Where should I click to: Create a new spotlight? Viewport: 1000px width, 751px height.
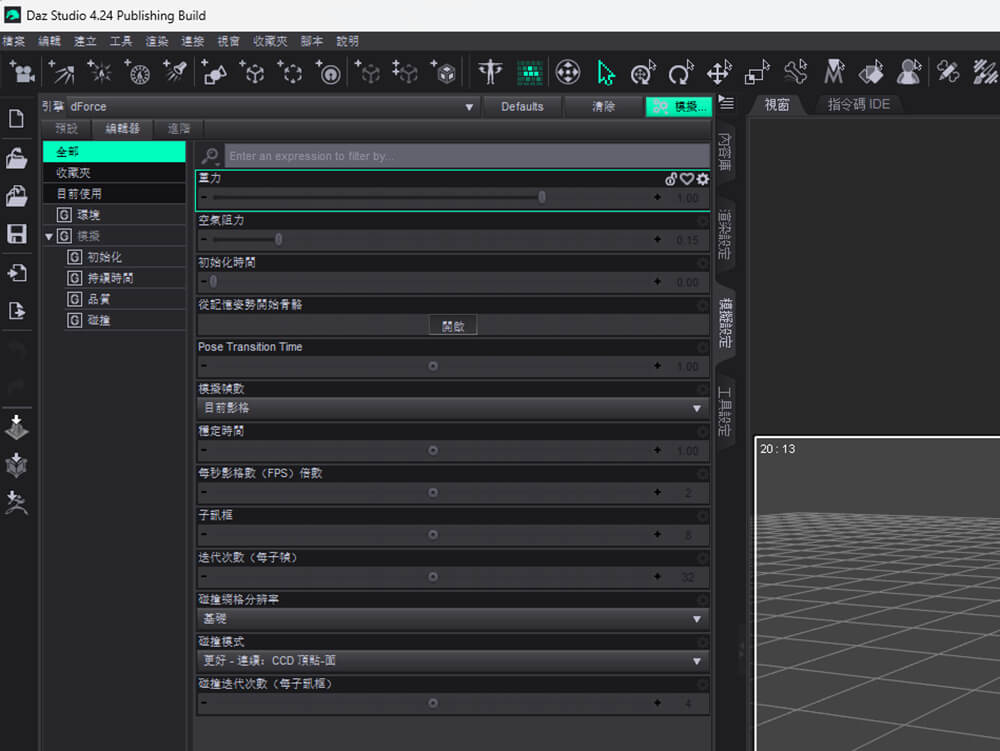point(175,72)
